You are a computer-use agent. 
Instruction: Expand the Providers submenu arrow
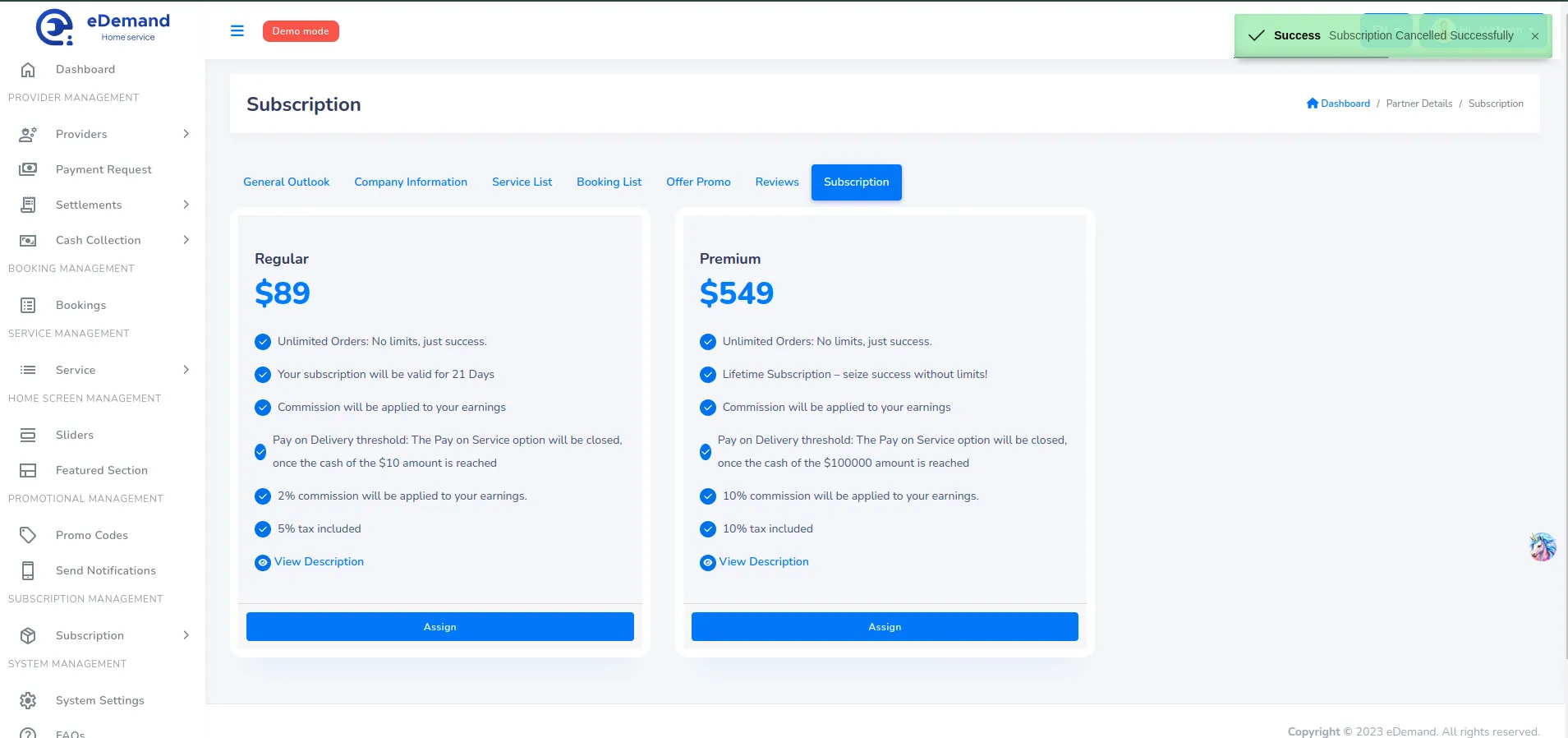(x=186, y=134)
